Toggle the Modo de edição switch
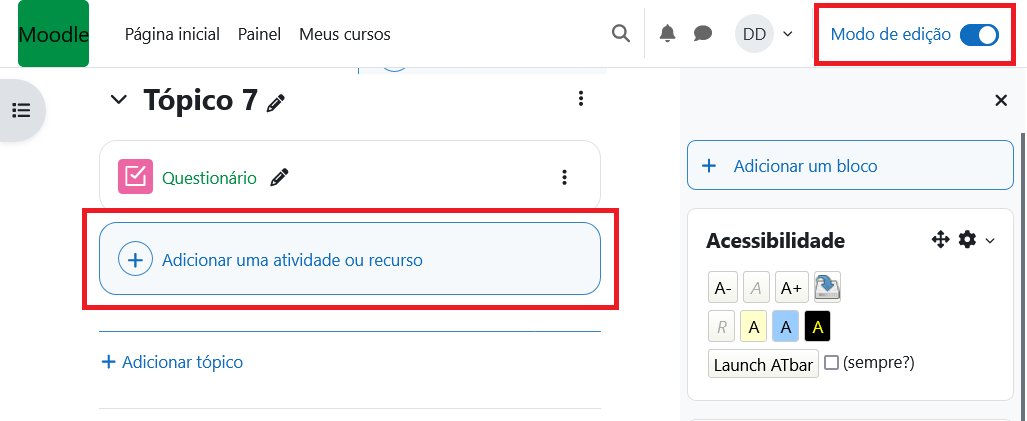 (979, 35)
